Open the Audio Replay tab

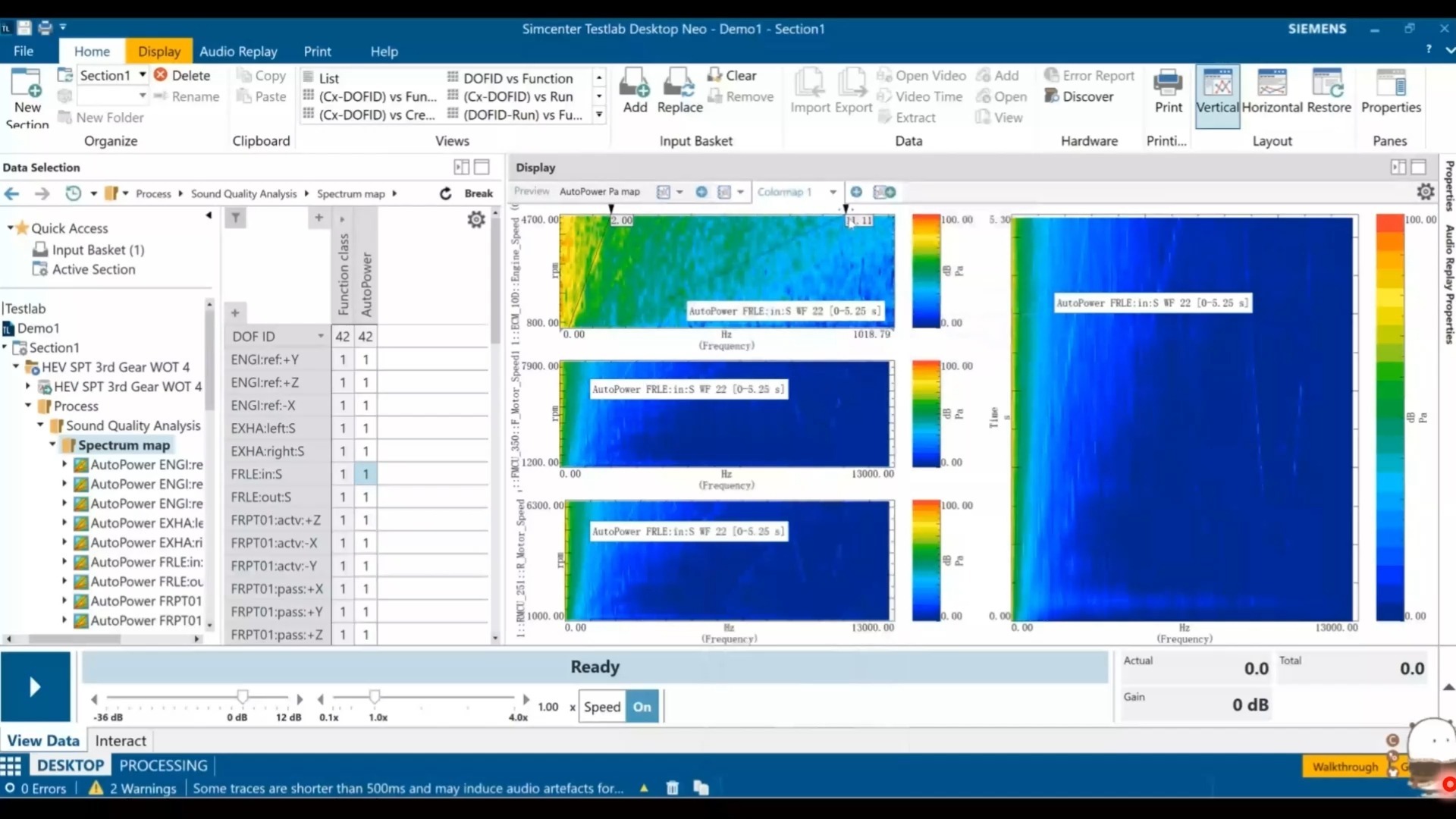pos(238,52)
